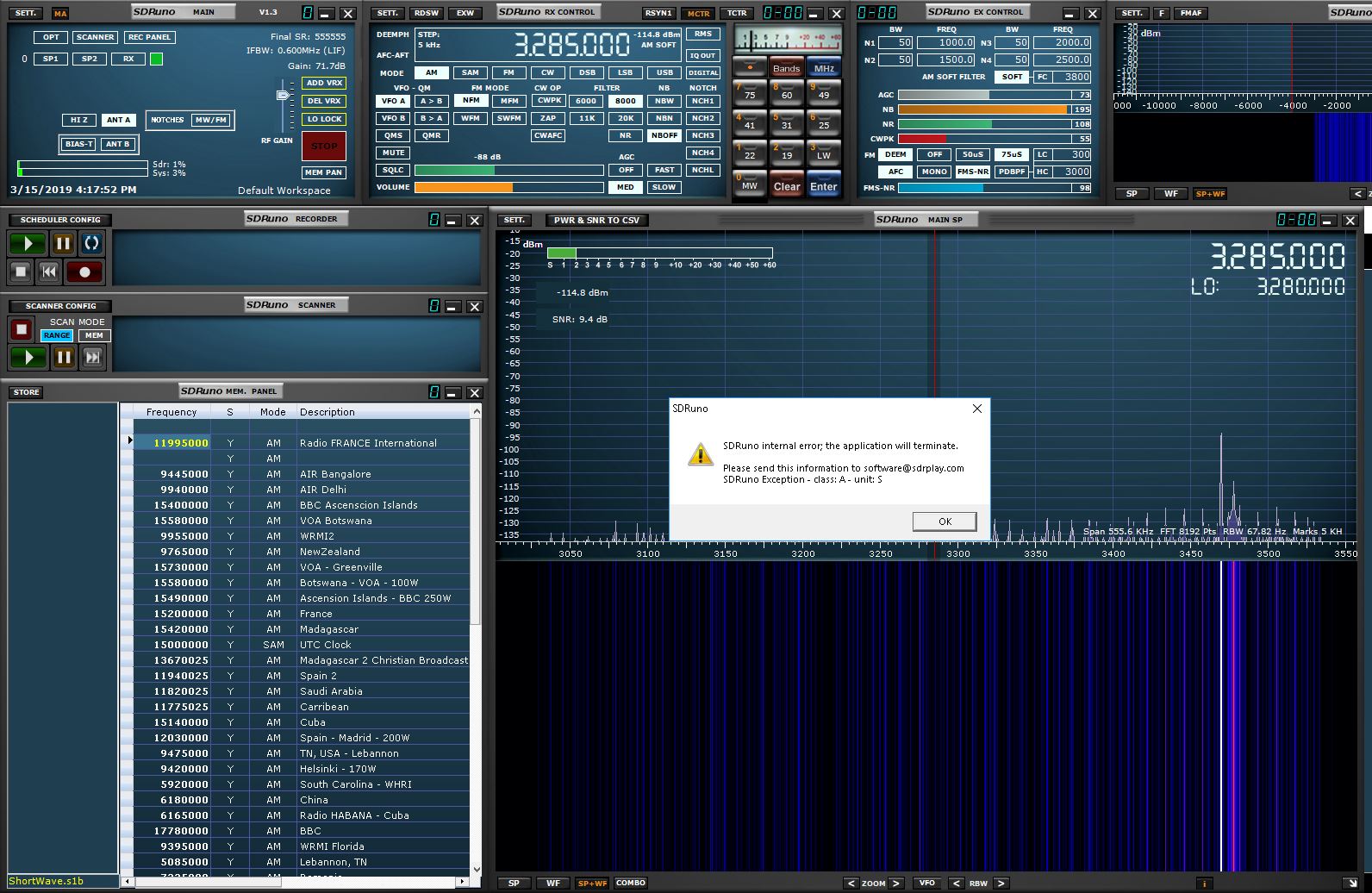Click STORE in the memory panel
The height and width of the screenshot is (893, 1372).
26,392
